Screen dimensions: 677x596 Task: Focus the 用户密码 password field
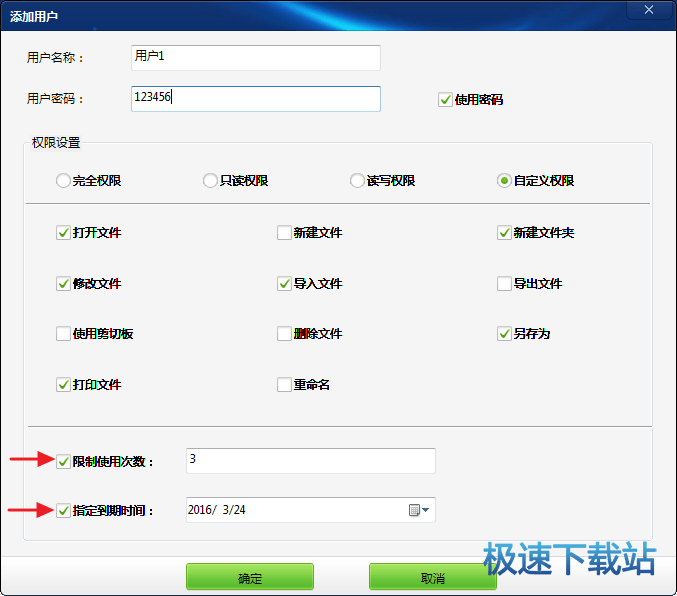(256, 99)
